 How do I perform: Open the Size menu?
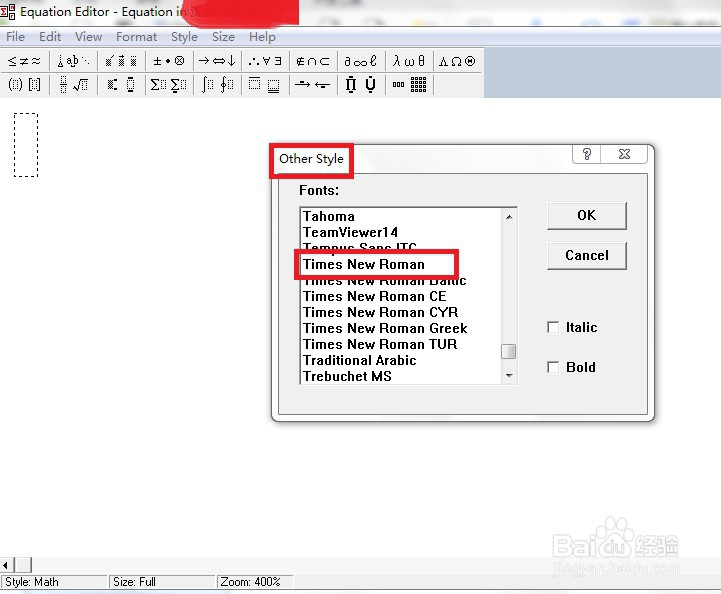pyautogui.click(x=223, y=37)
